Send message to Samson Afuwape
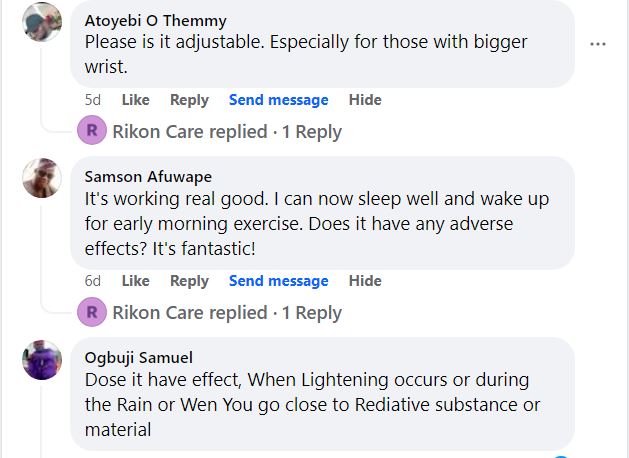 click(x=278, y=281)
